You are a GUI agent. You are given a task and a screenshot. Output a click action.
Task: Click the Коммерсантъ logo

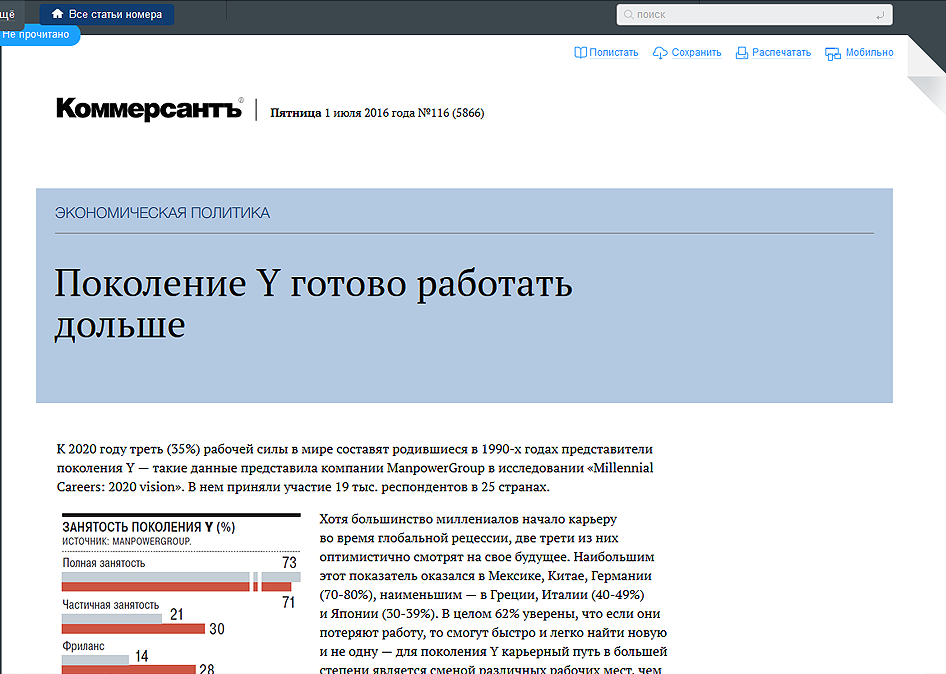tap(149, 108)
